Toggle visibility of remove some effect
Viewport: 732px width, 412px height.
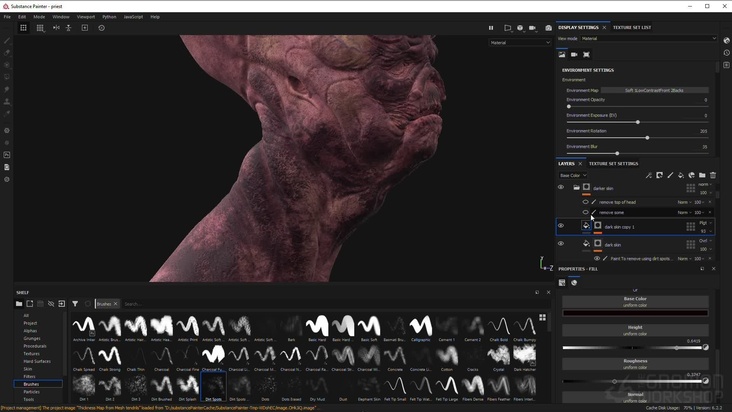click(585, 212)
